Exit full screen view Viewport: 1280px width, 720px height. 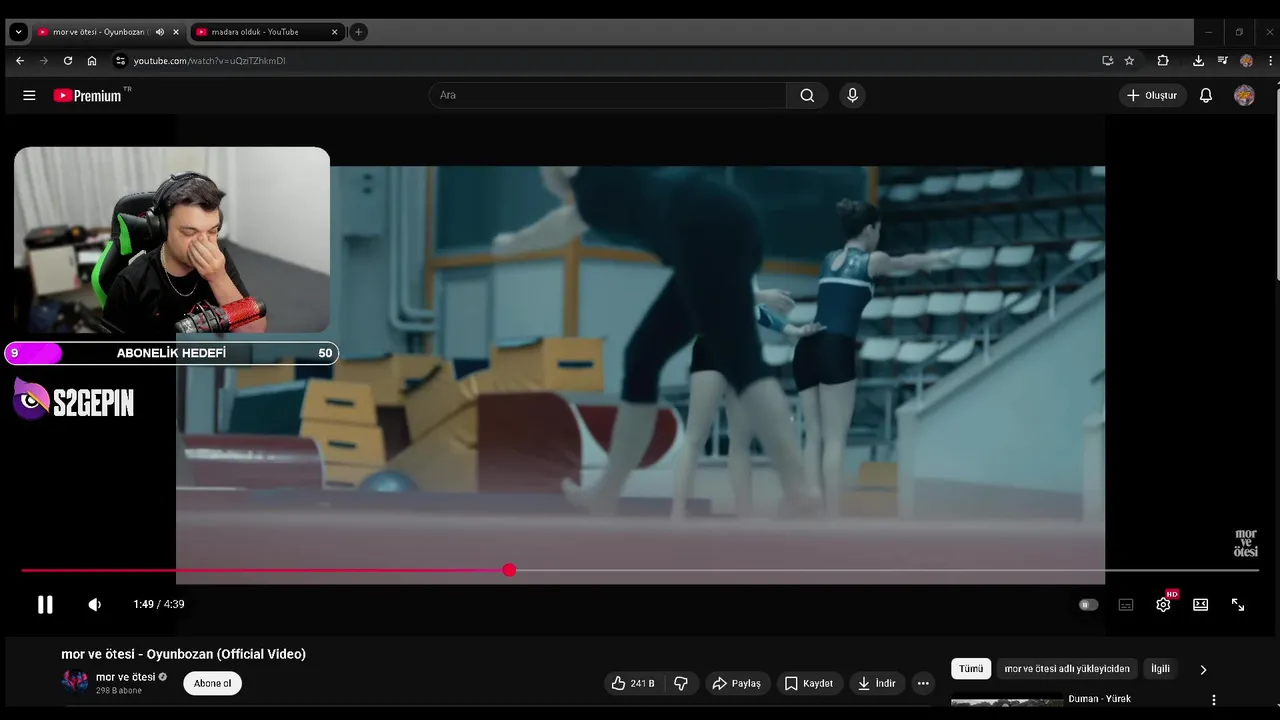[x=1238, y=604]
